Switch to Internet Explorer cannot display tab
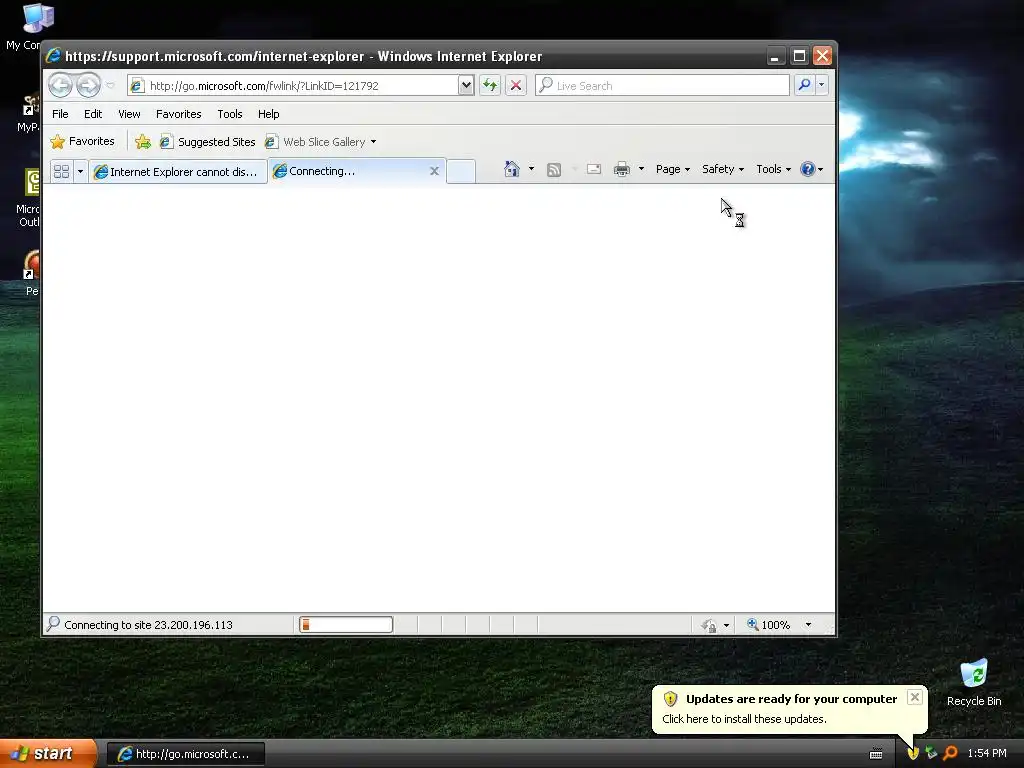Image resolution: width=1024 pixels, height=768 pixels. 178,171
